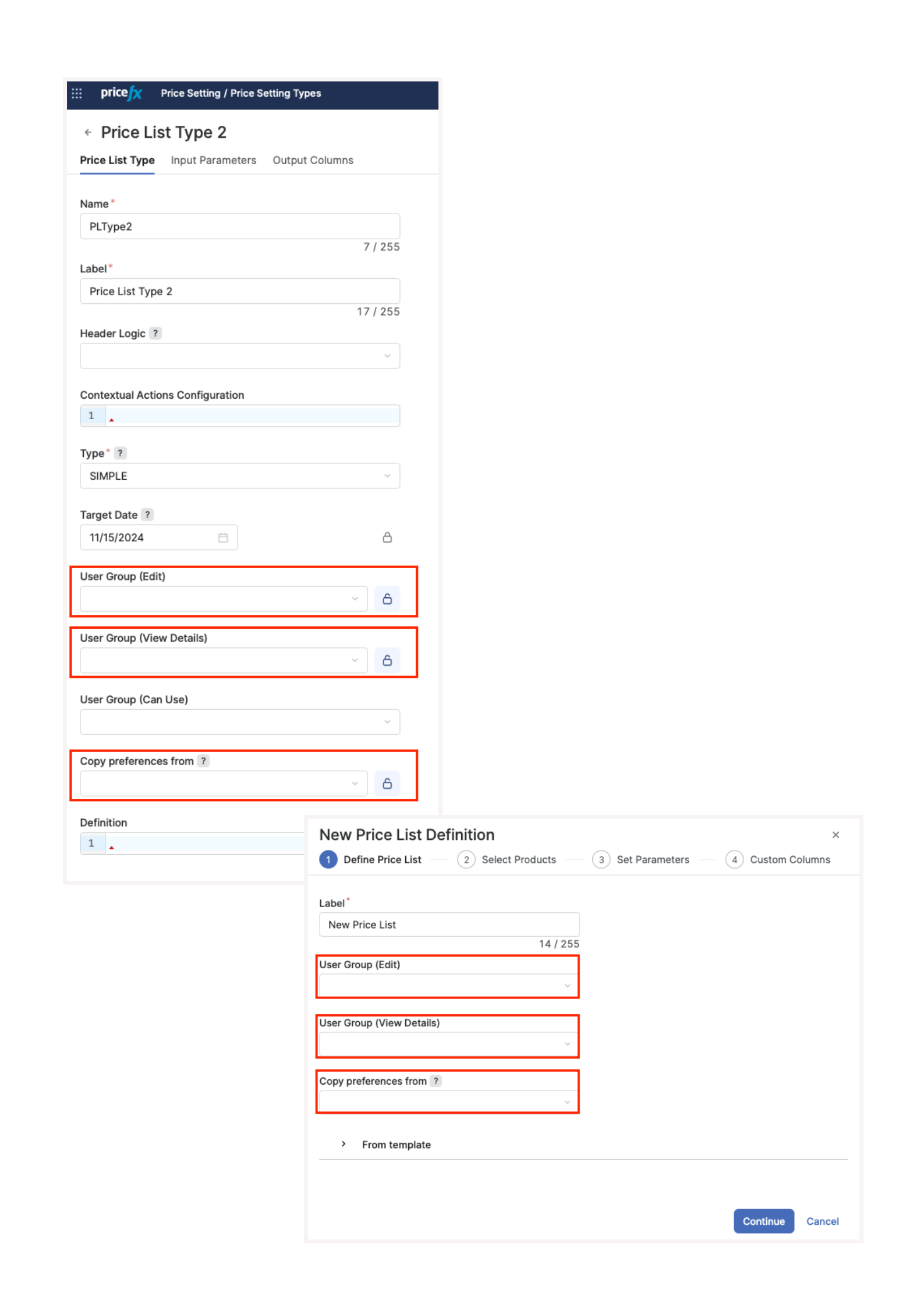The height and width of the screenshot is (1307, 924).
Task: Open the app launcher grid icon
Action: tap(77, 93)
